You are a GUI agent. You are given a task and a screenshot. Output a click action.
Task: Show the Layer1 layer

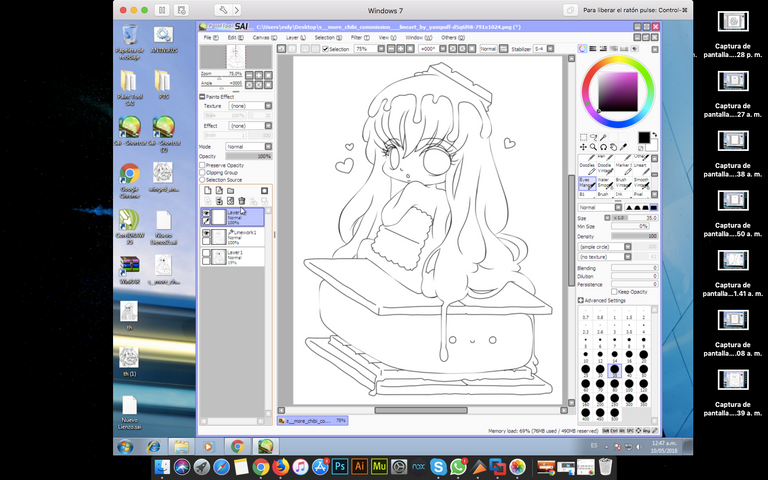click(x=207, y=253)
